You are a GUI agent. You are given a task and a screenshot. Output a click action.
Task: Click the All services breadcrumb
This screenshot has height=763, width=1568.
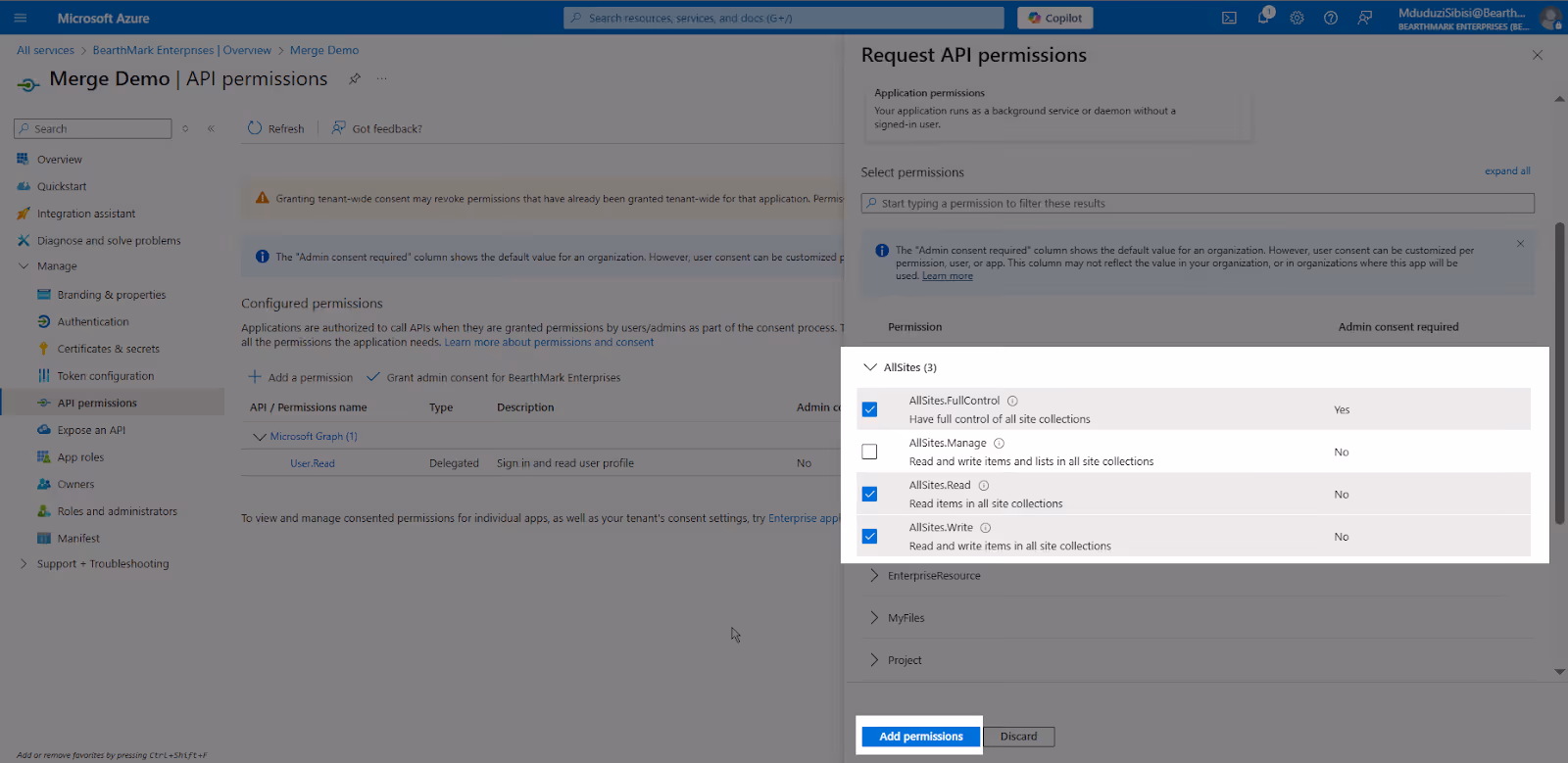(45, 50)
